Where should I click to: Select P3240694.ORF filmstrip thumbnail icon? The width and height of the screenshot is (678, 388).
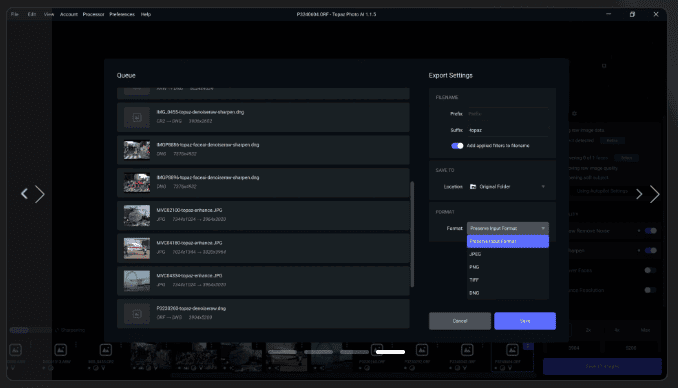point(512,350)
